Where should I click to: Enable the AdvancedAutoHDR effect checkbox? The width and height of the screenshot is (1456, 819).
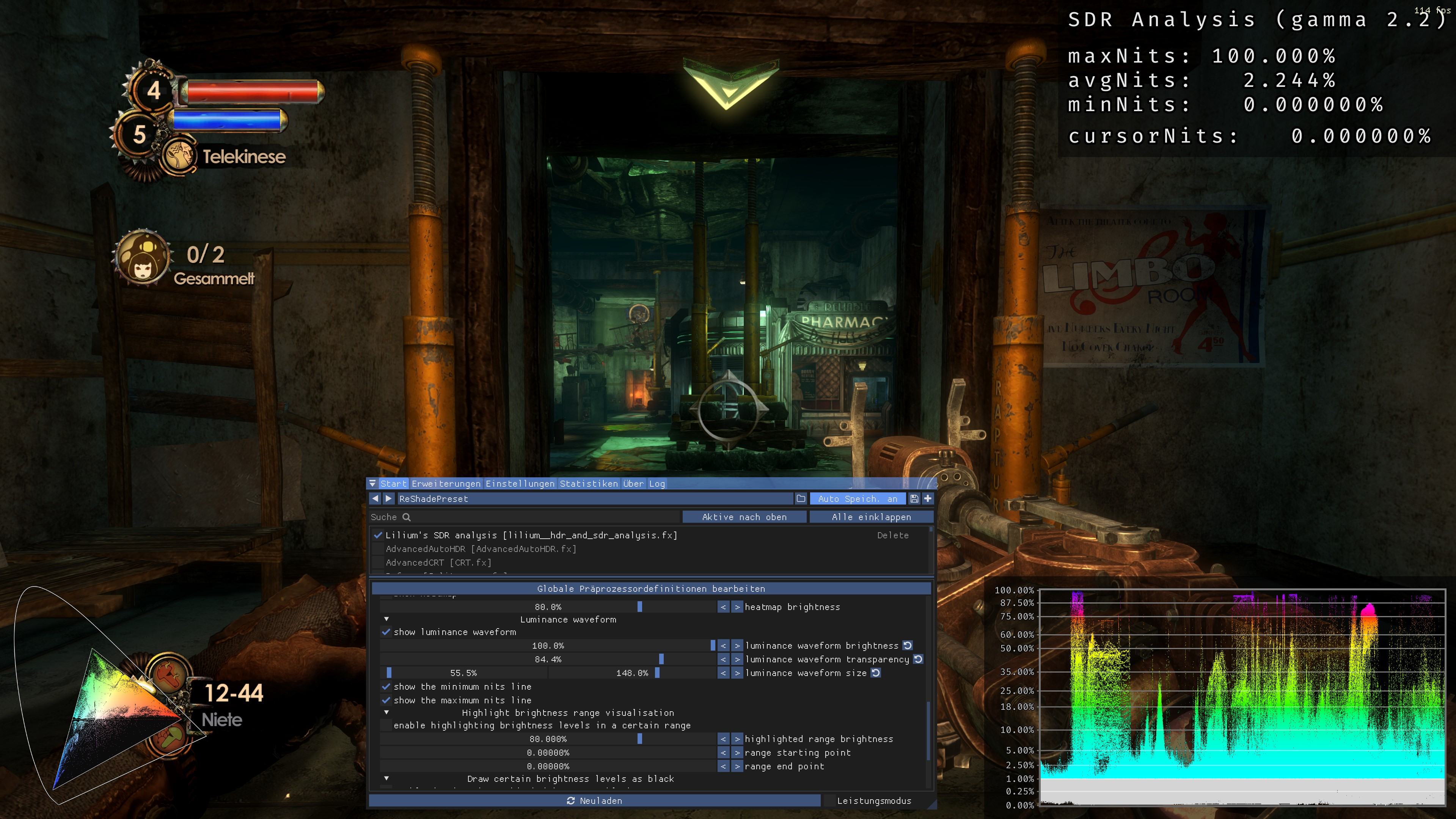coord(378,549)
